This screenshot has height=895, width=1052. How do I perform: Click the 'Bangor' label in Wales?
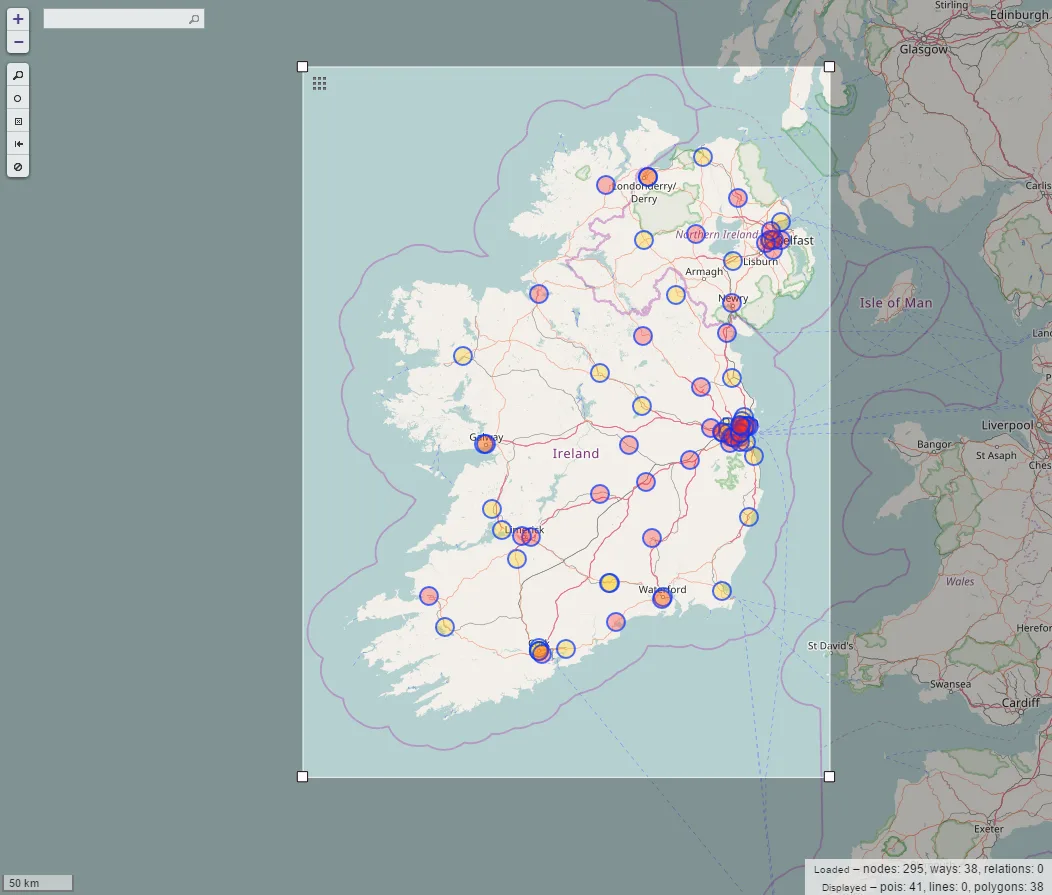[934, 444]
